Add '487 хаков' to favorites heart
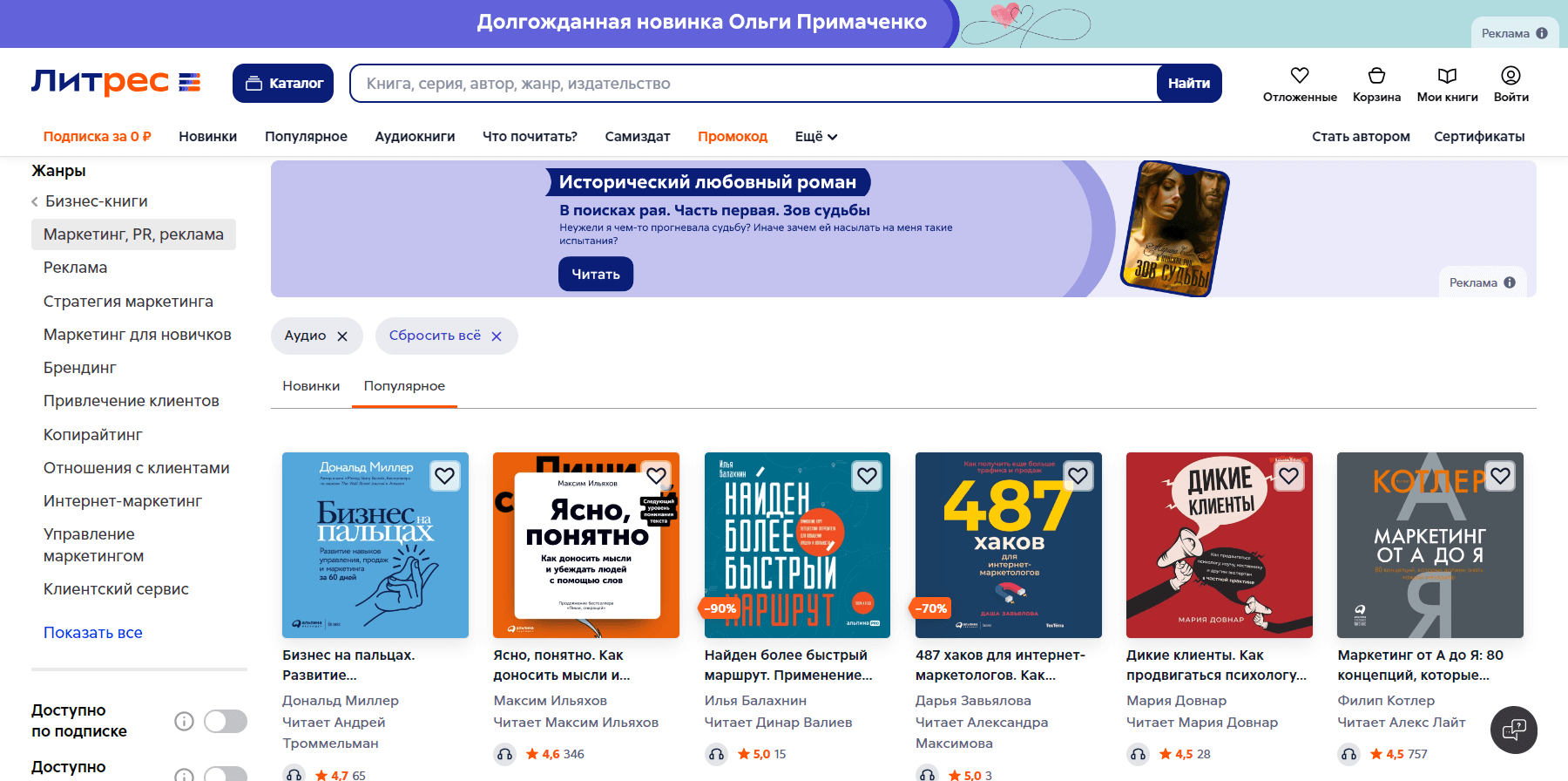1568x781 pixels. [x=1078, y=476]
